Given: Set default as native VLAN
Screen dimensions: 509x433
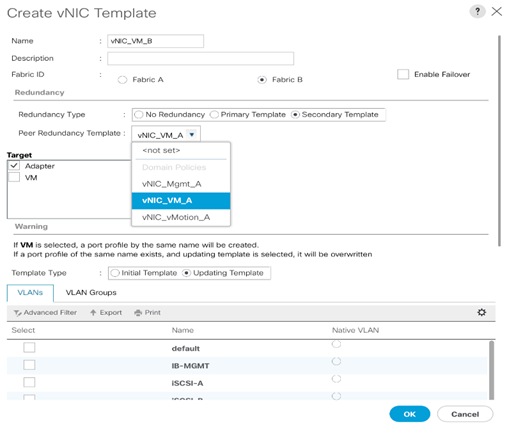Looking at the screenshot, I should point(336,344).
